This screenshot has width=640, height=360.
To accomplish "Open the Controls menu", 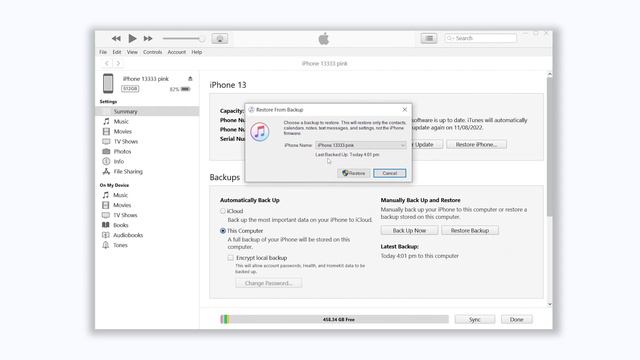I will pyautogui.click(x=152, y=52).
